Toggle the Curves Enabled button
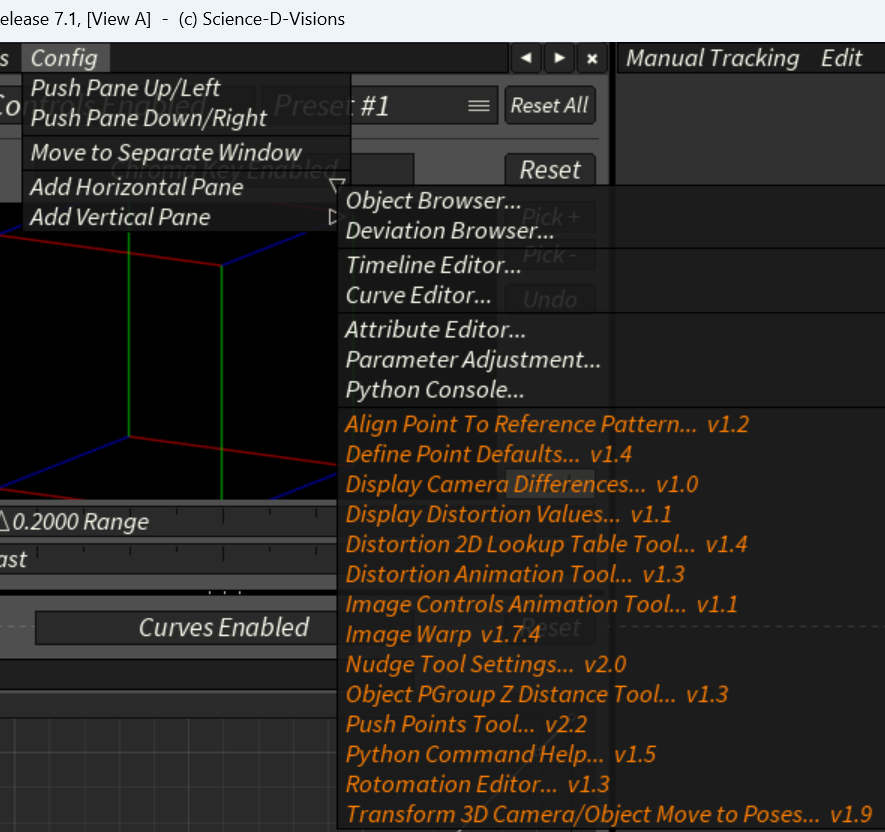Viewport: 885px width, 832px height. [x=186, y=628]
